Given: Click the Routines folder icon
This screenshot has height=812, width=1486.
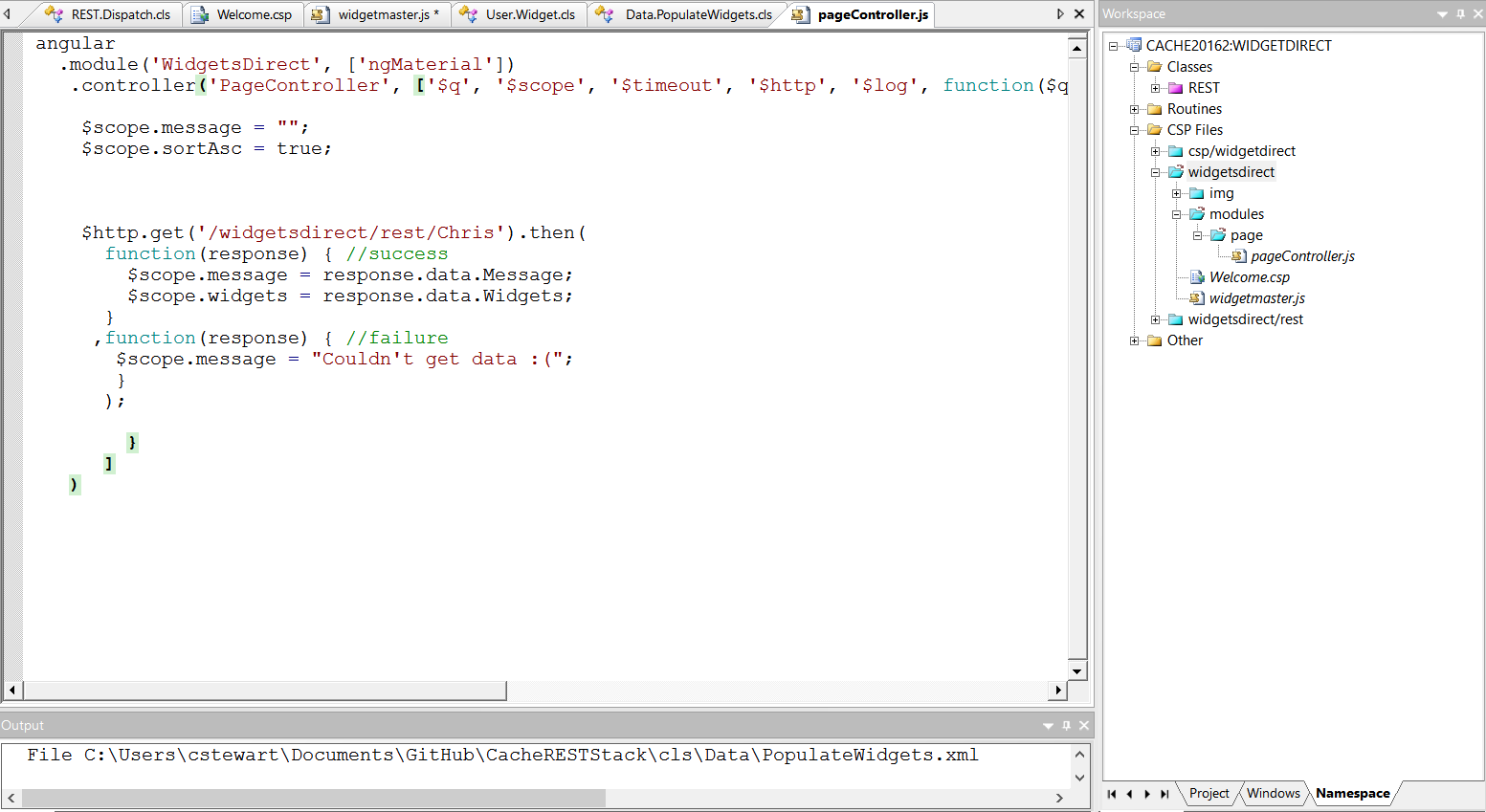Looking at the screenshot, I should [1155, 109].
